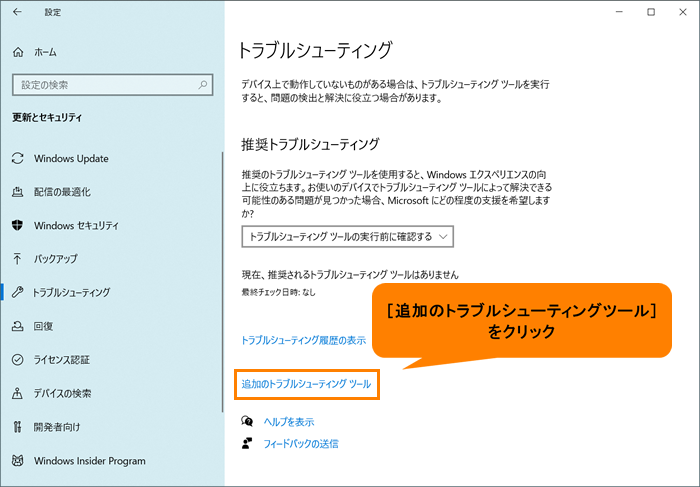Click the 最終チェック日時: なし text
This screenshot has width=700, height=487.
[279, 292]
